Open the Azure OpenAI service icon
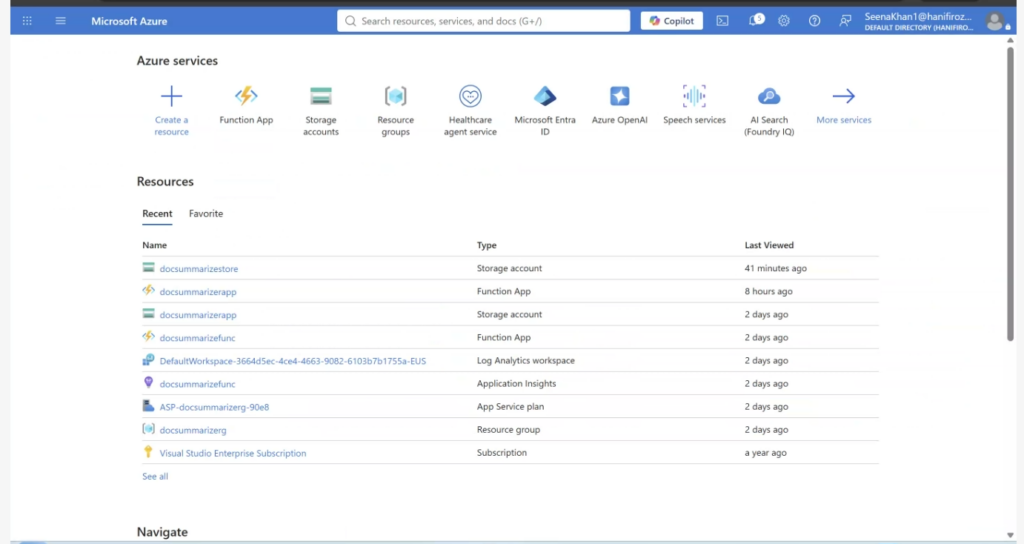 point(620,96)
